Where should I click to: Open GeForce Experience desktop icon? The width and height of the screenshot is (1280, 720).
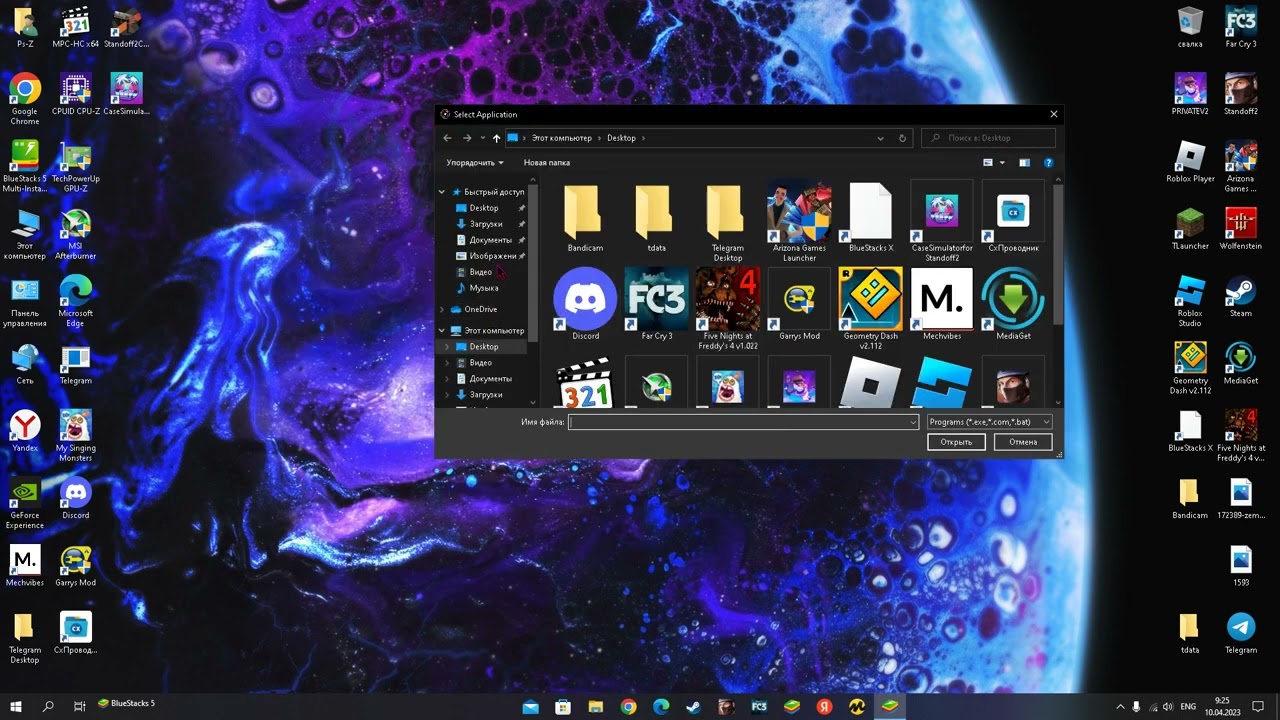click(x=25, y=503)
